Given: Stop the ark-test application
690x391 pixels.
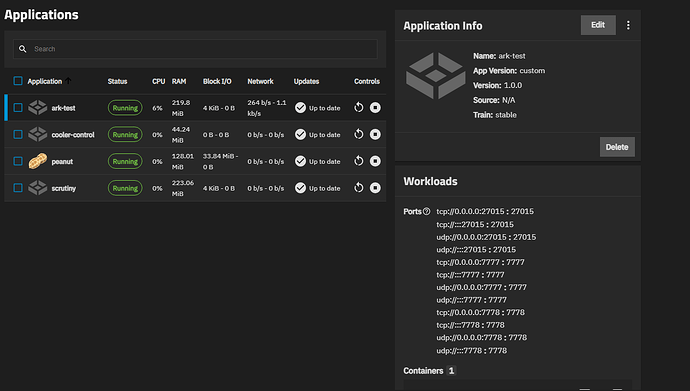Looking at the screenshot, I should (375, 107).
